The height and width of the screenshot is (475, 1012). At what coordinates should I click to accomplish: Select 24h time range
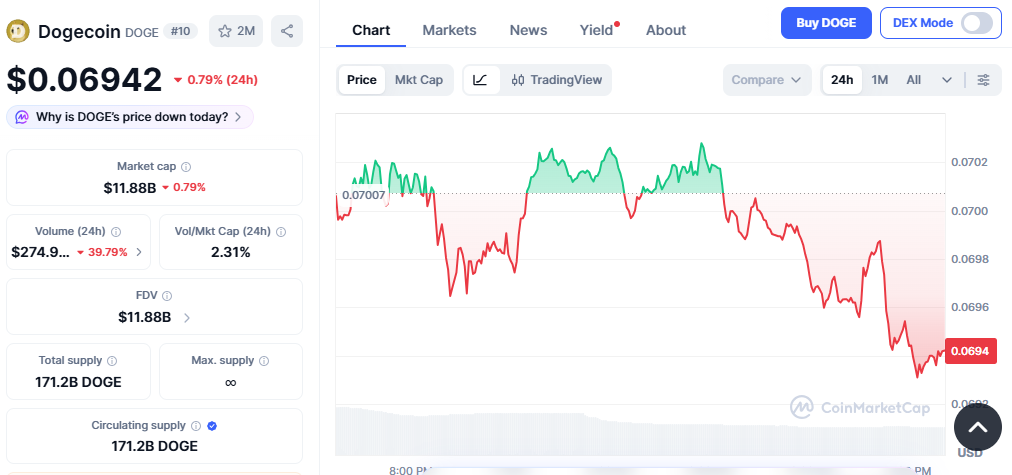click(842, 80)
